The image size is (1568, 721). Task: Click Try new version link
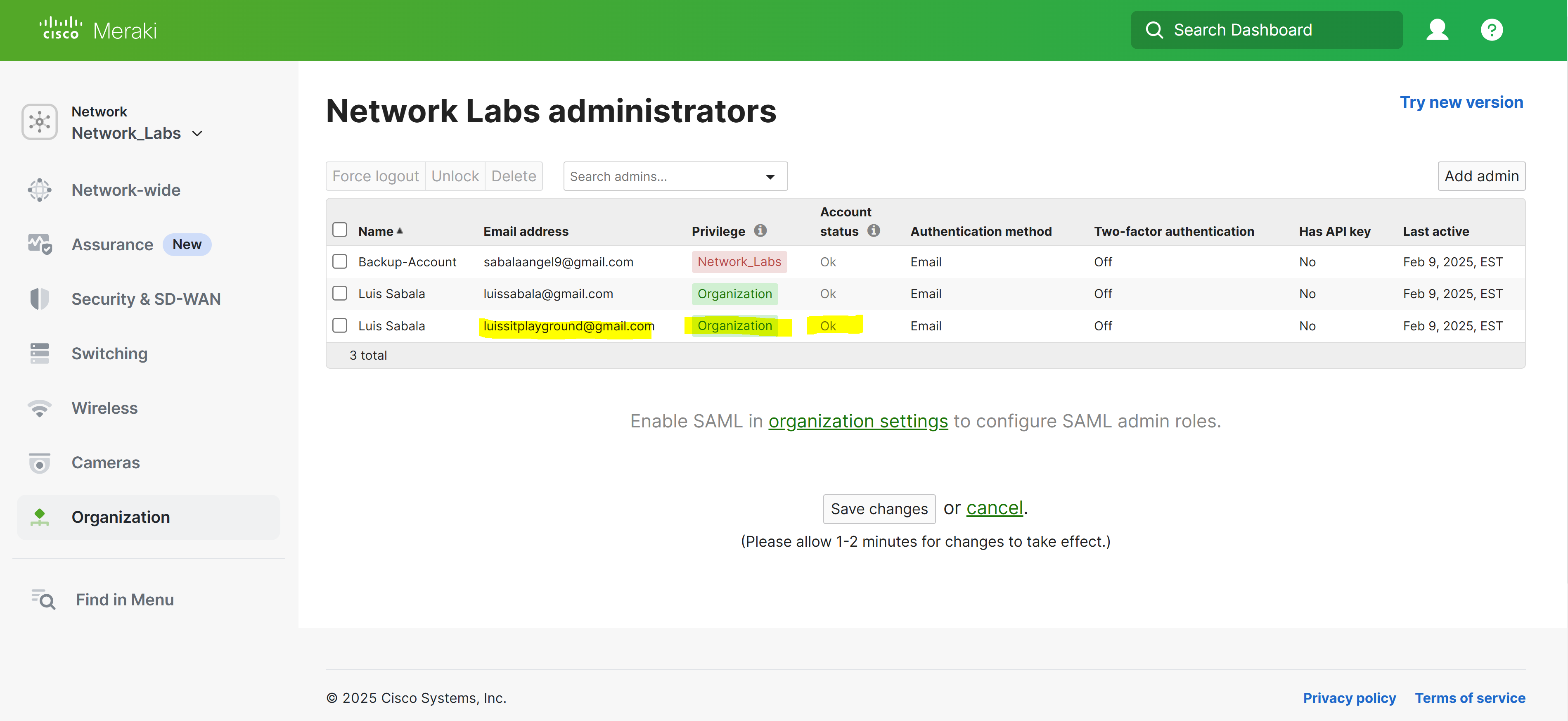coord(1461,102)
